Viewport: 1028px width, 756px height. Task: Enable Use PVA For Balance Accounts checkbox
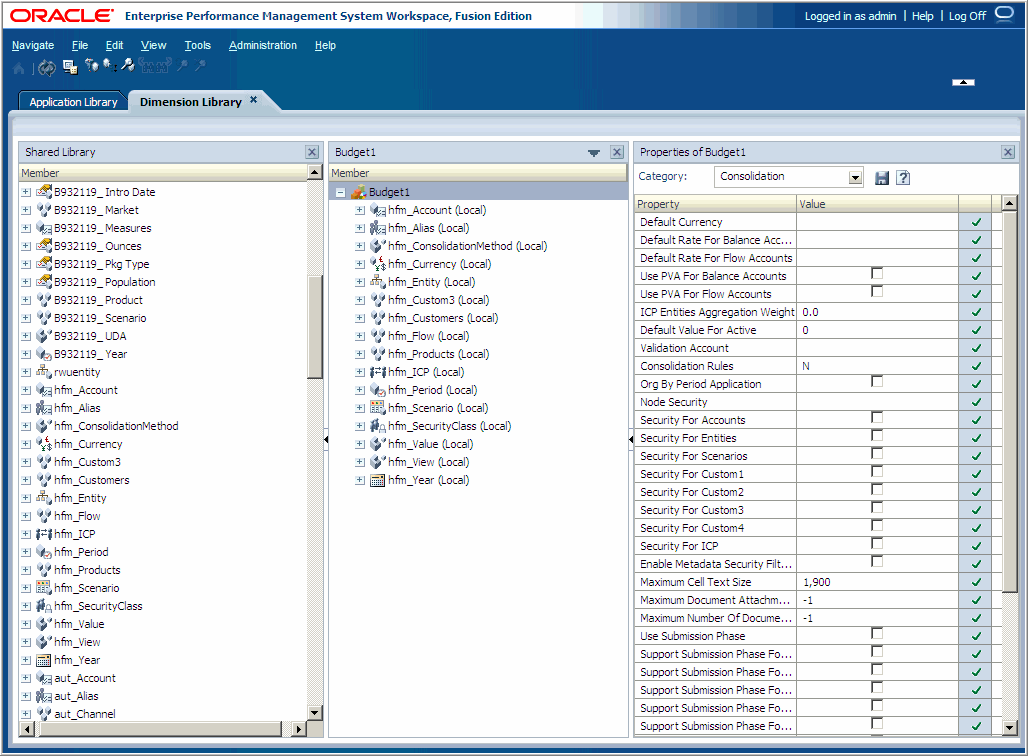click(x=877, y=273)
